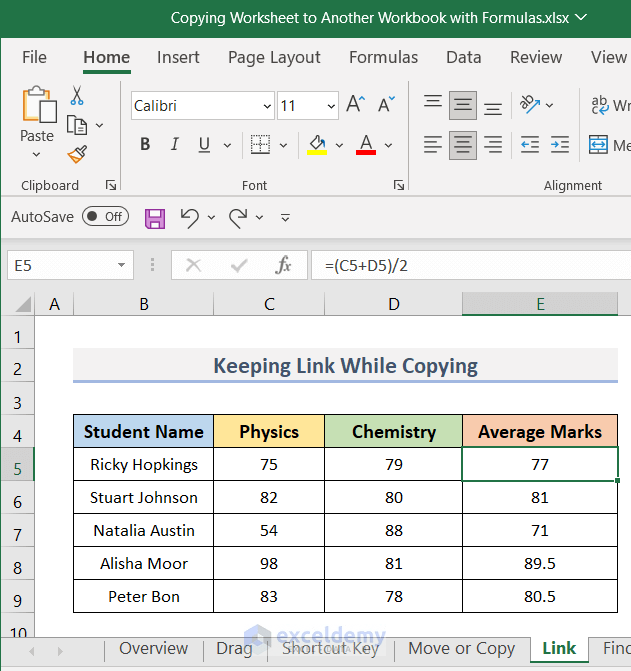Toggle the Center horizontal alignment
631x671 pixels.
tap(463, 145)
